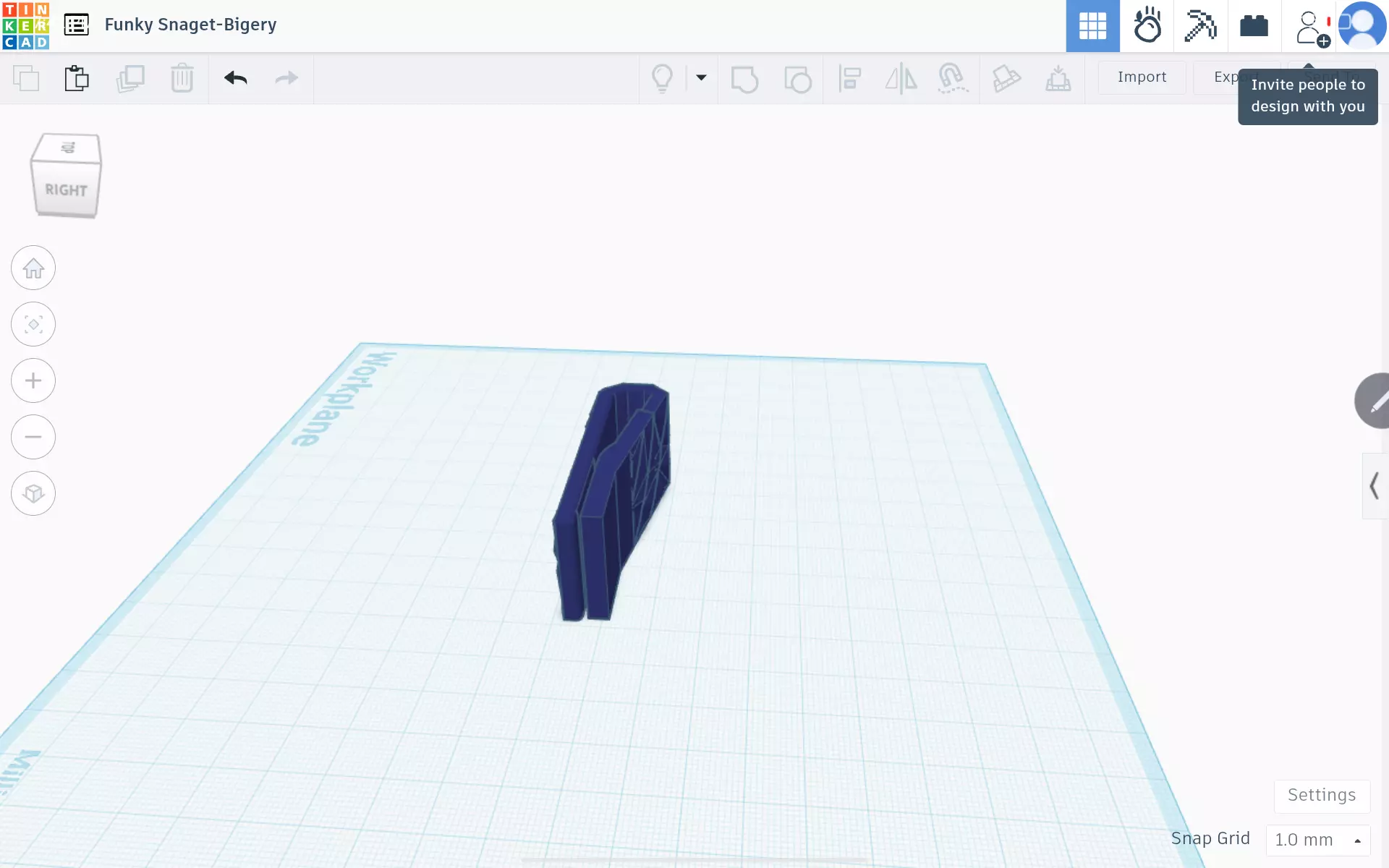Undo the last action

tap(236, 78)
